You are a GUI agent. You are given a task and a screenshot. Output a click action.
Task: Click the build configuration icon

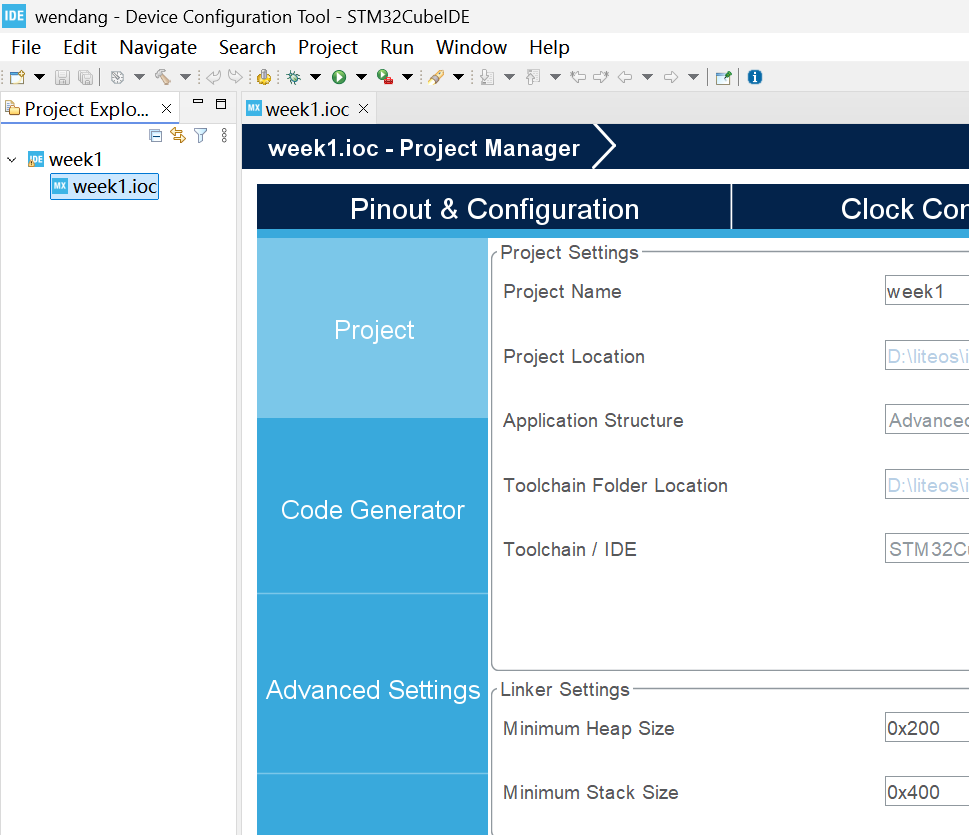click(x=117, y=77)
